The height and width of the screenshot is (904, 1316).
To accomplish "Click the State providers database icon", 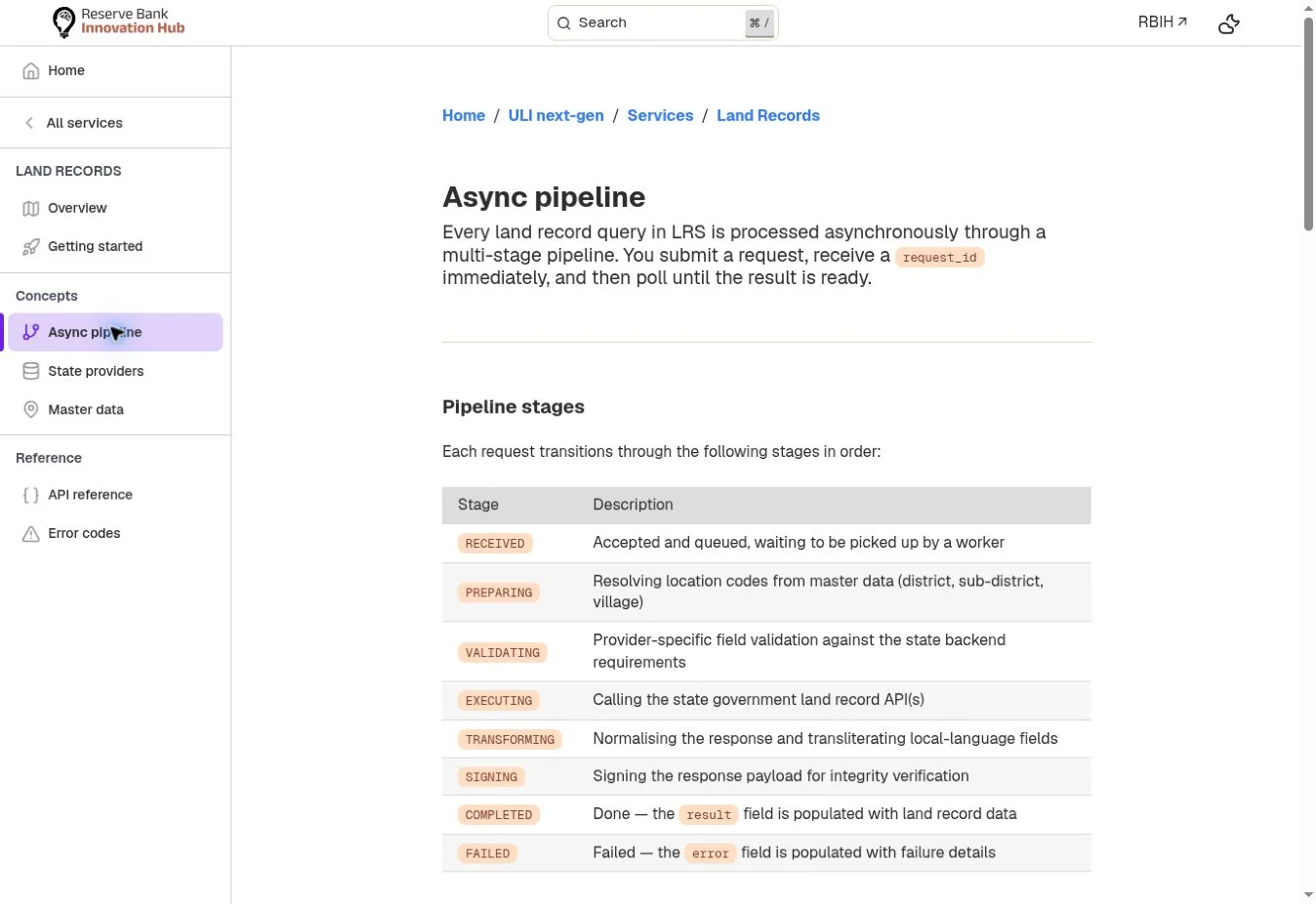I will tap(31, 372).
